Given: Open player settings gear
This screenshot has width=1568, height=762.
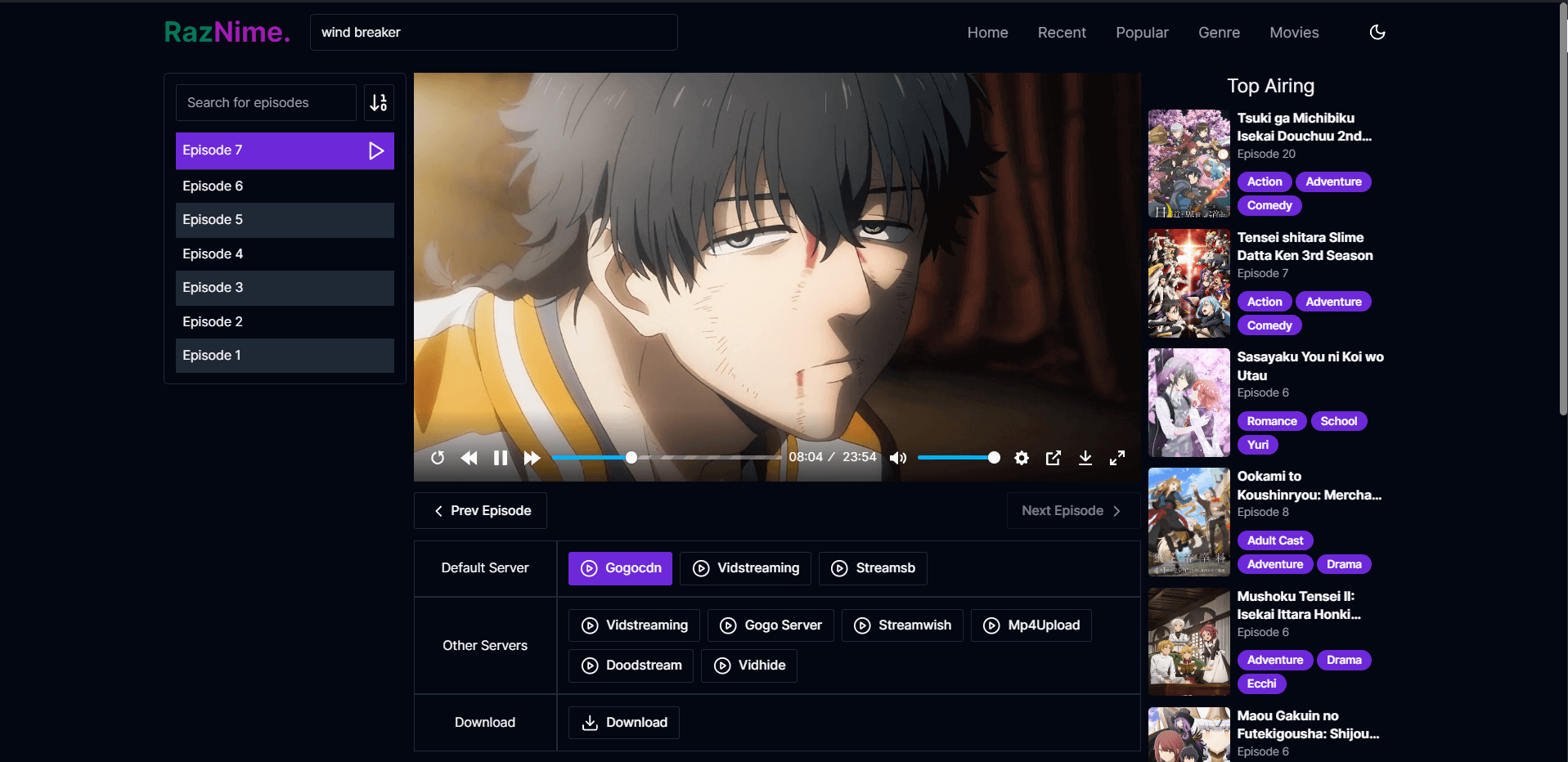Looking at the screenshot, I should coord(1022,458).
